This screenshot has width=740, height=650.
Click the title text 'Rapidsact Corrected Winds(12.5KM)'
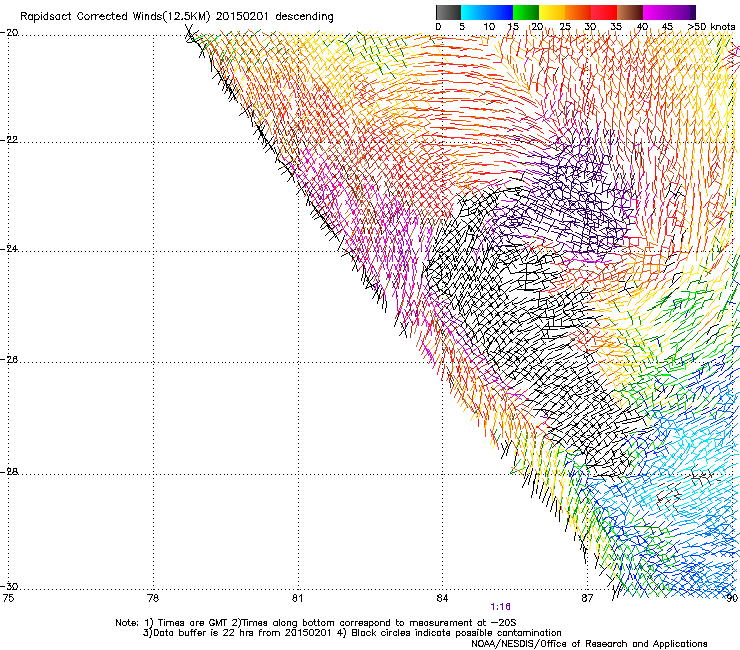tap(115, 17)
